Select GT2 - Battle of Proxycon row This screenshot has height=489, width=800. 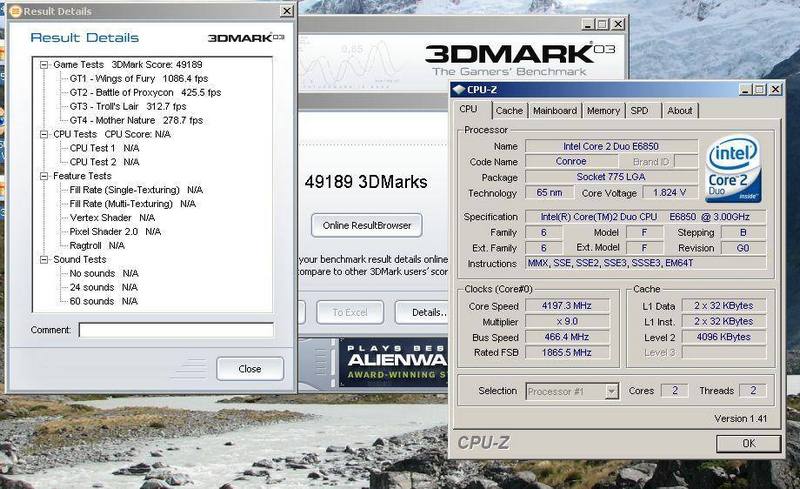point(145,92)
